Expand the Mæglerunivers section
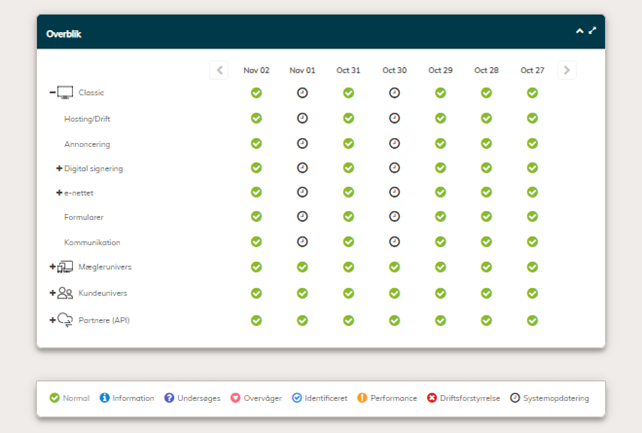Viewport: 642px width, 433px height. (52, 267)
